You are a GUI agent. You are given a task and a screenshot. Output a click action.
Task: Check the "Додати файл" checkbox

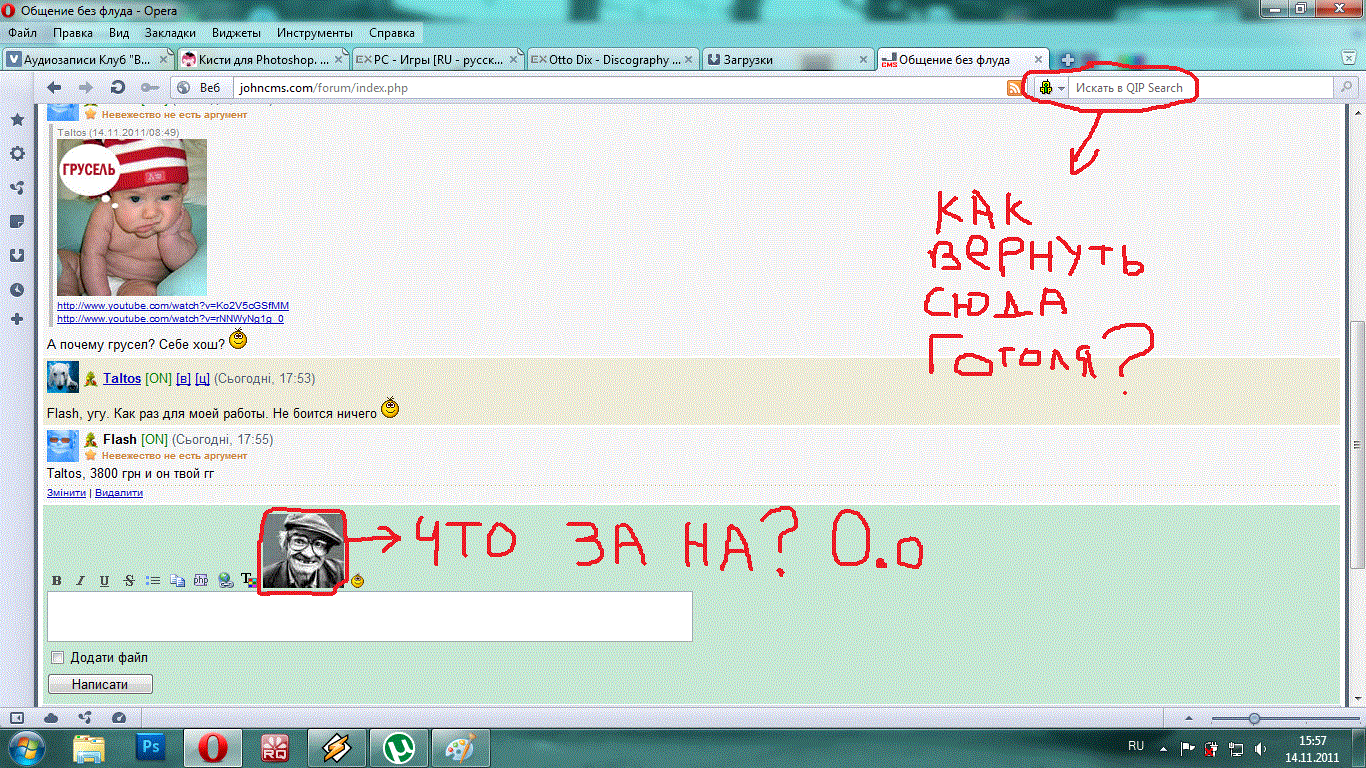[57, 658]
